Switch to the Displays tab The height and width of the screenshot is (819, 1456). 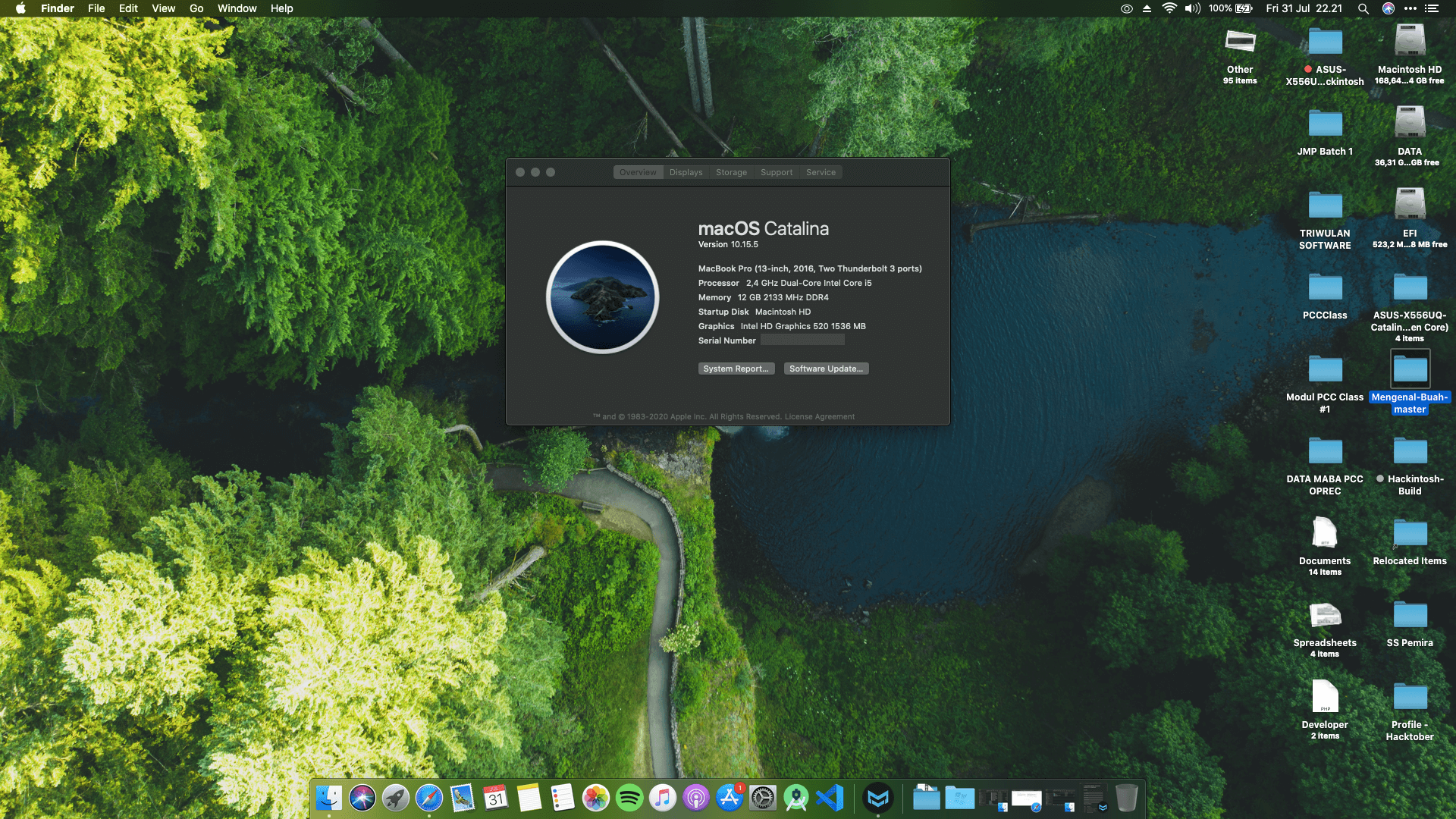click(x=686, y=172)
